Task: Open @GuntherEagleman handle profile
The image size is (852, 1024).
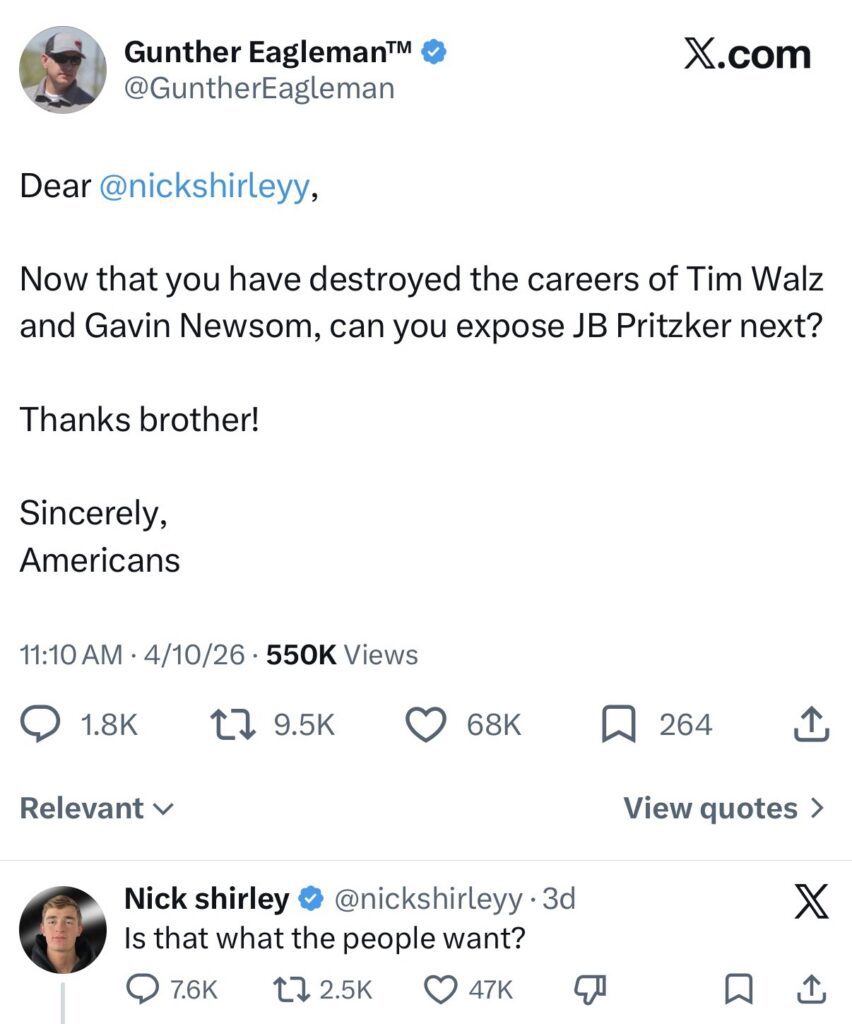Action: click(x=259, y=89)
